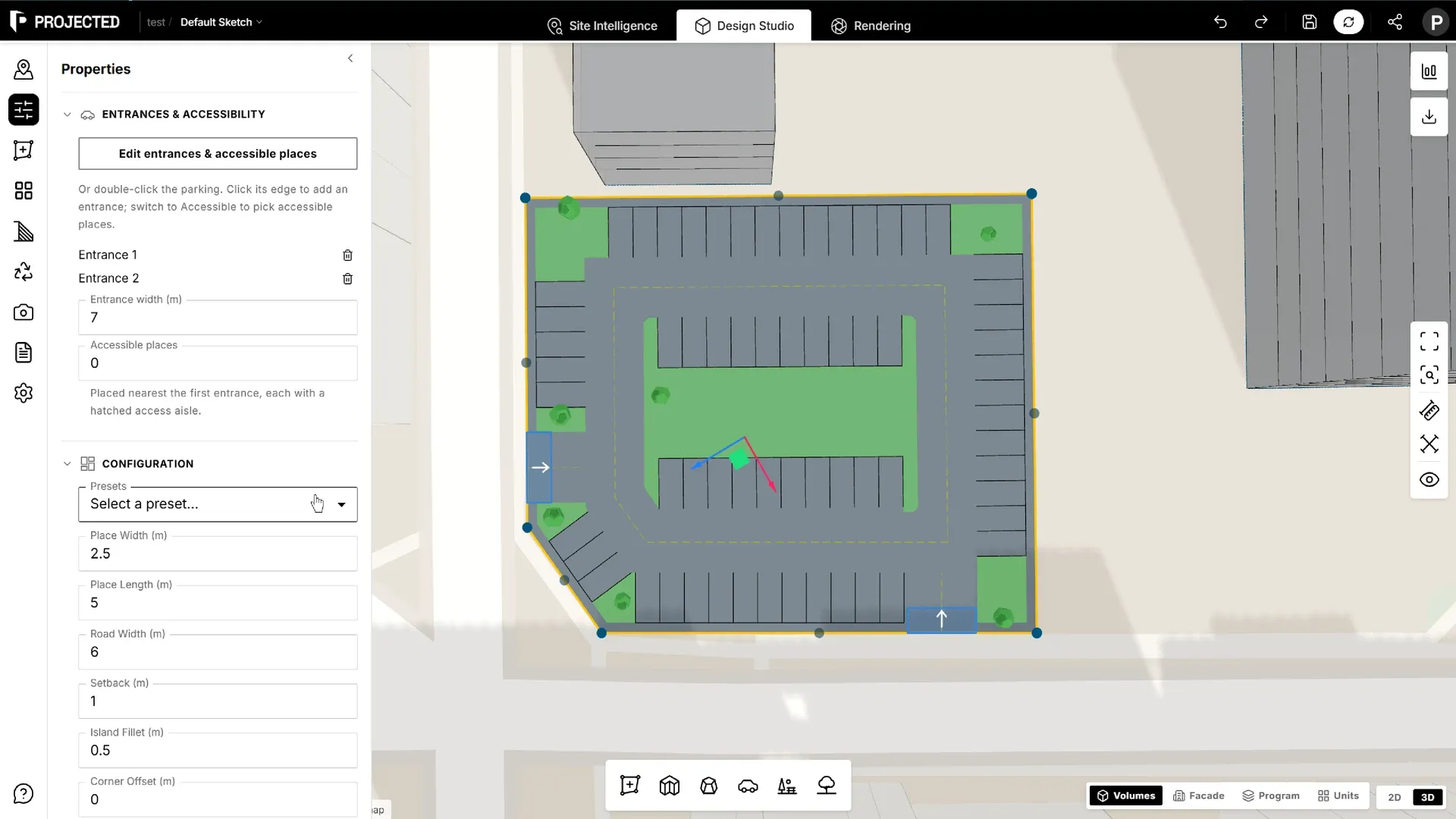Viewport: 1456px width, 819px height.
Task: Click the refresh sync icon
Action: click(x=1348, y=22)
